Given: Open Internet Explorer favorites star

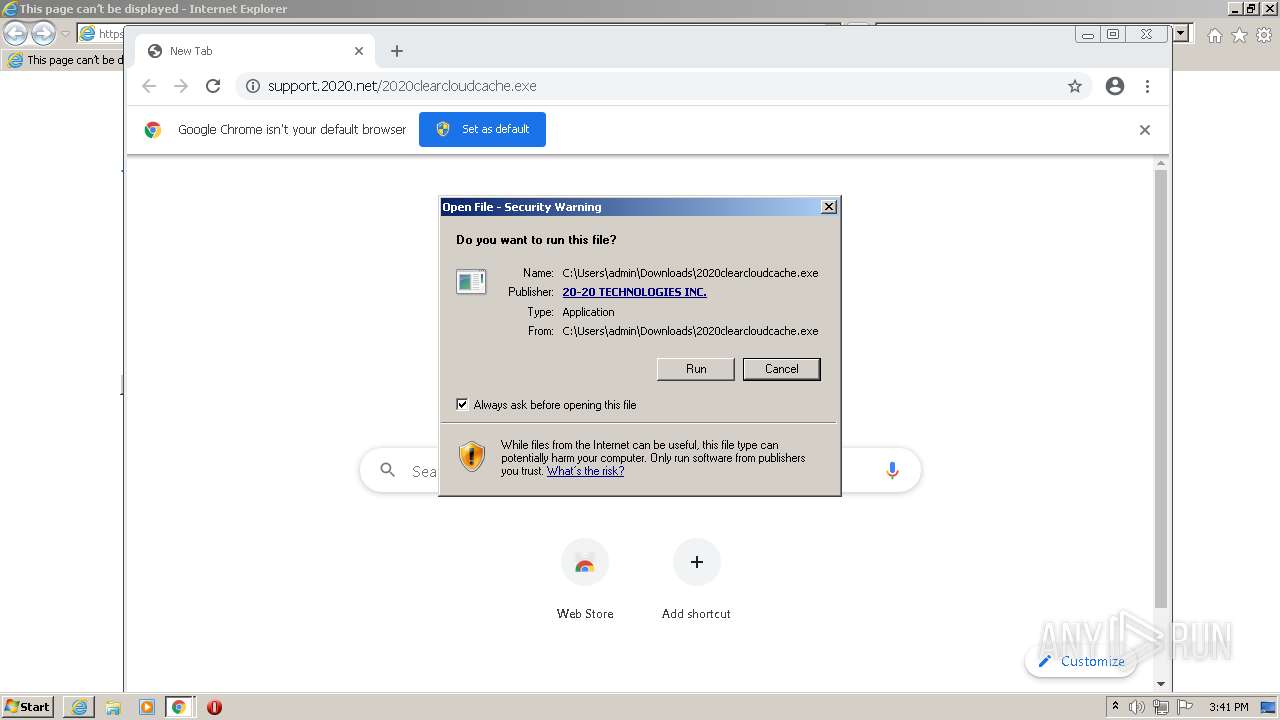Looking at the screenshot, I should point(1239,35).
